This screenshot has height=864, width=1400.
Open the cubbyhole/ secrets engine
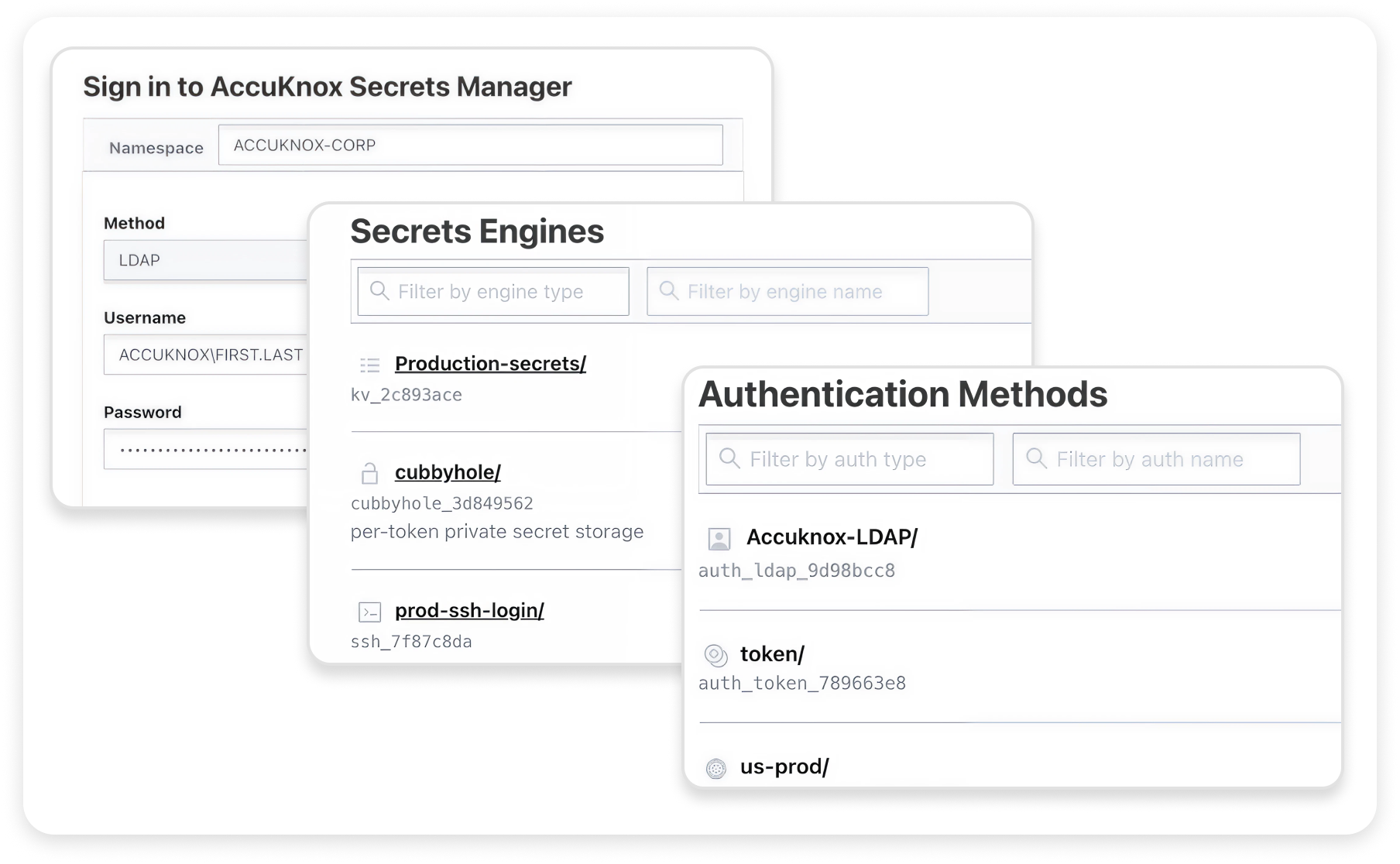[x=447, y=472]
